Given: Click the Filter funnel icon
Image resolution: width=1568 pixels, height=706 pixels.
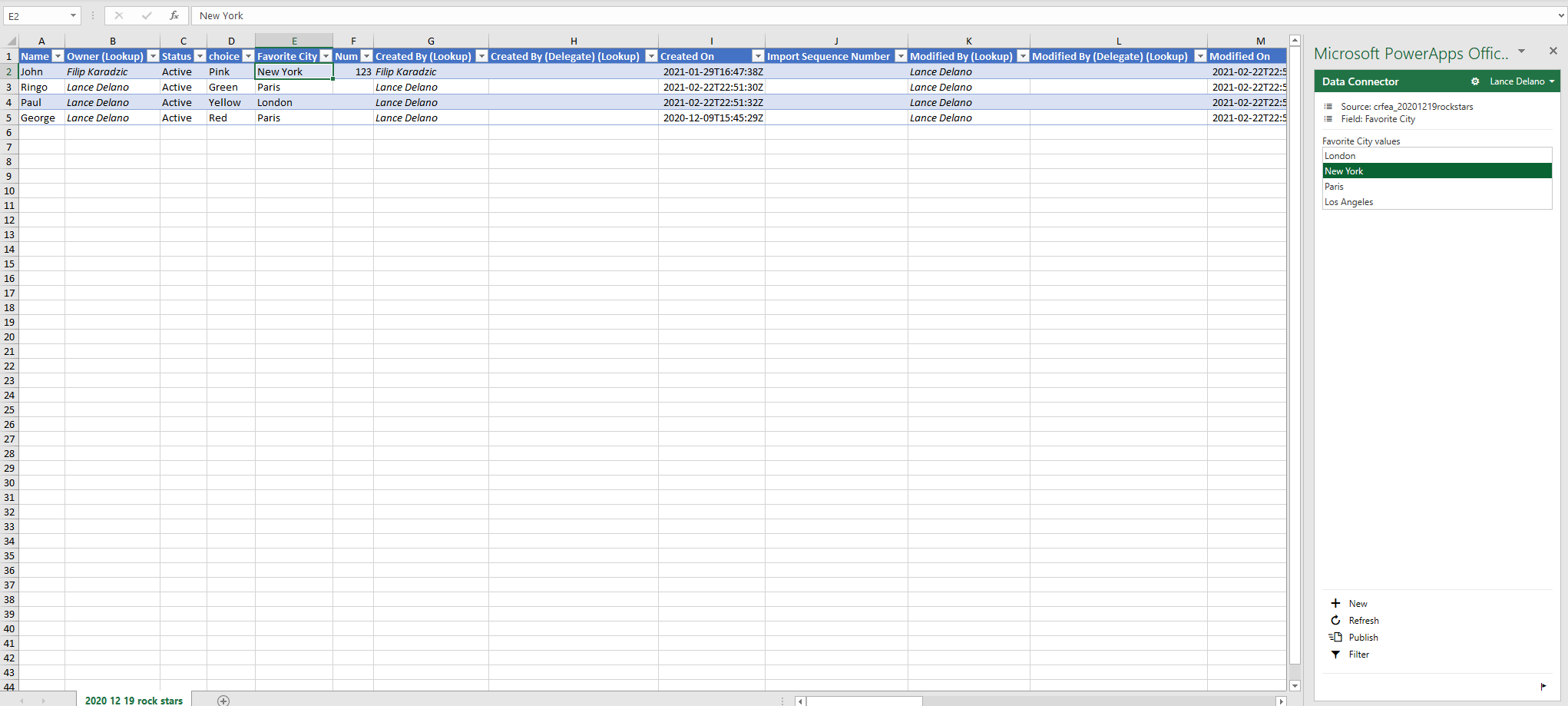Looking at the screenshot, I should tap(1335, 655).
